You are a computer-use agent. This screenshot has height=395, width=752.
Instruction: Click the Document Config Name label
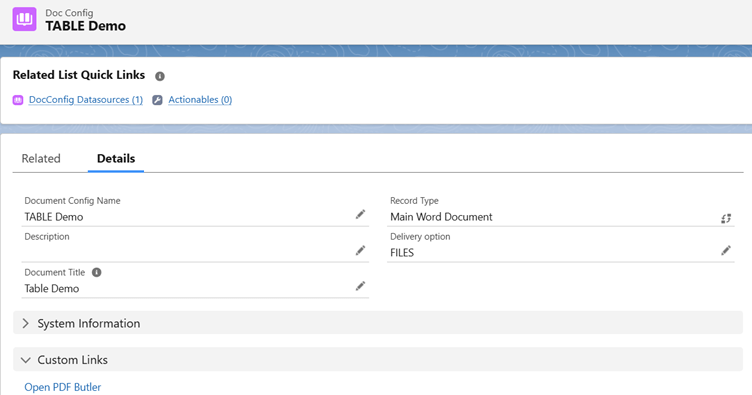72,200
